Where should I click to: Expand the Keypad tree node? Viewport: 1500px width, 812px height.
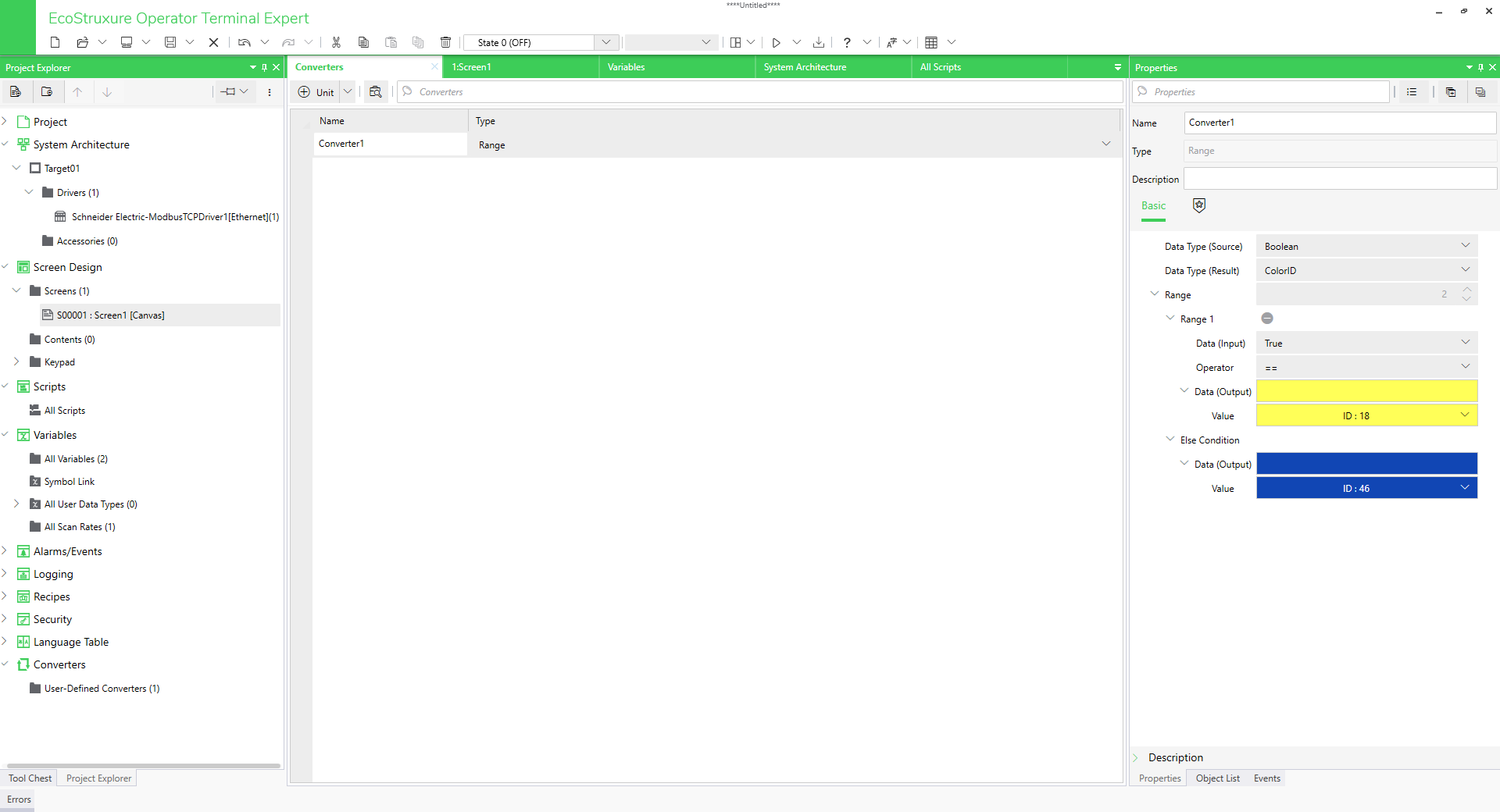coord(16,361)
